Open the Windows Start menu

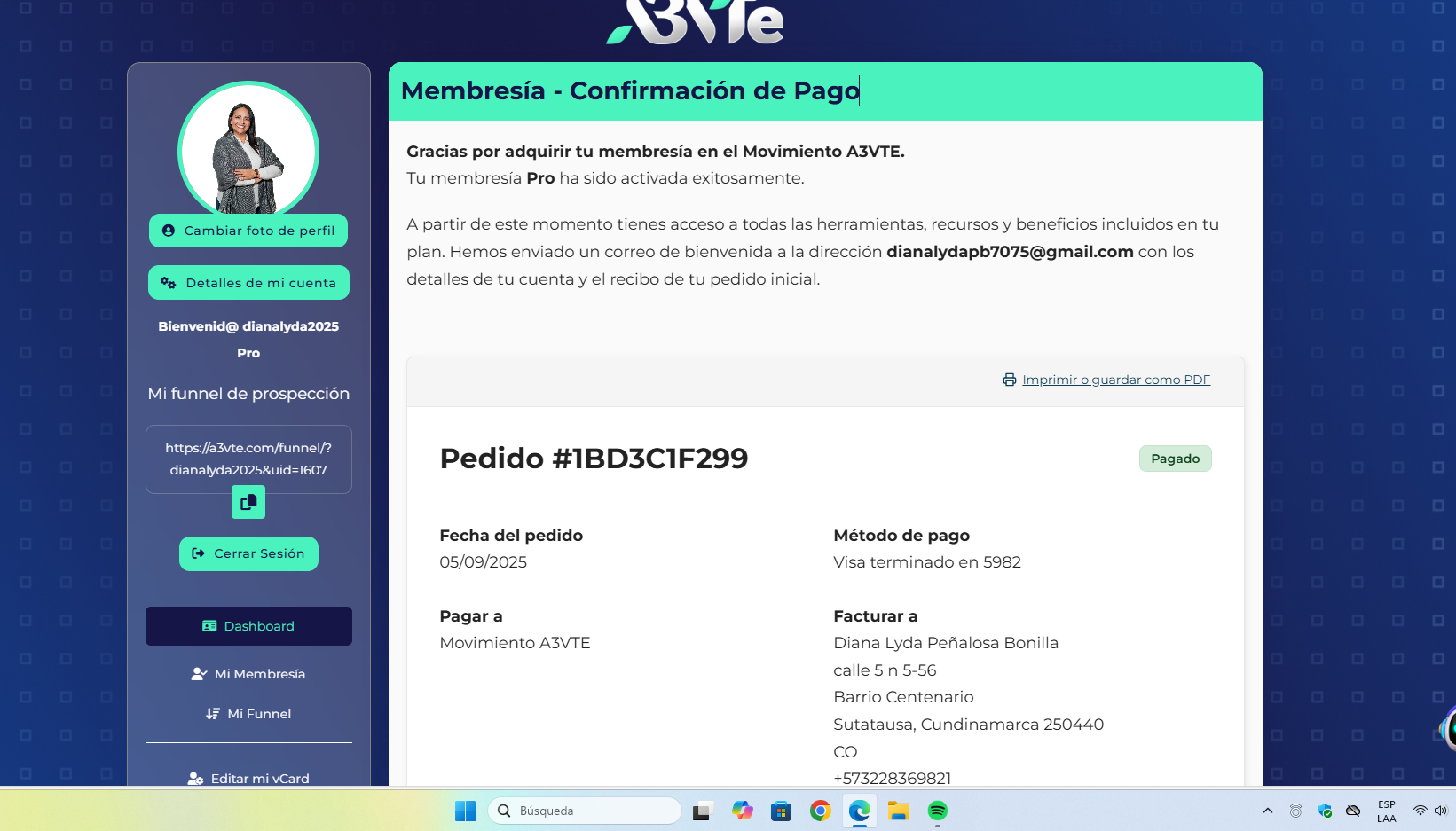(465, 811)
